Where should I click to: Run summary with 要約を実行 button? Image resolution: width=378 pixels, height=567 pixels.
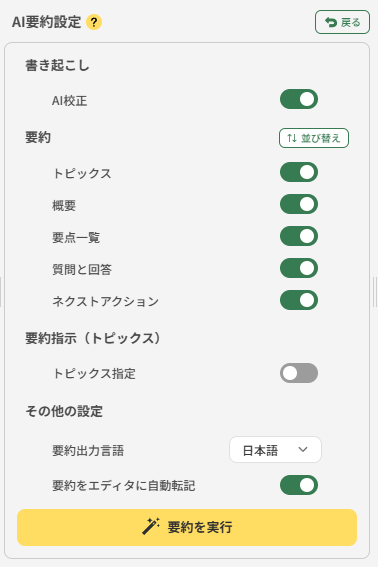point(187,527)
